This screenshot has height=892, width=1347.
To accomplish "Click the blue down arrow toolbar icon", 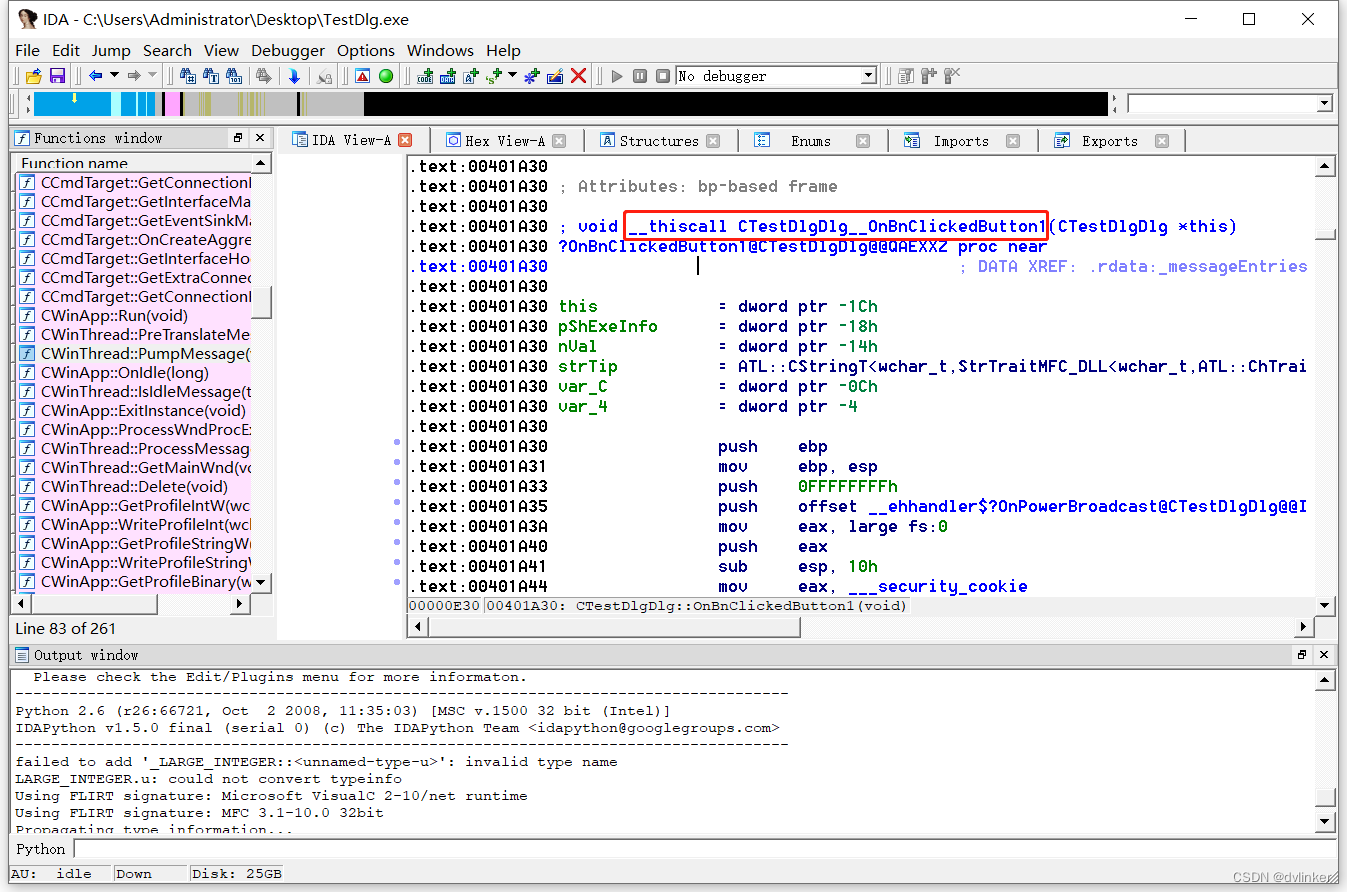I will coord(294,76).
